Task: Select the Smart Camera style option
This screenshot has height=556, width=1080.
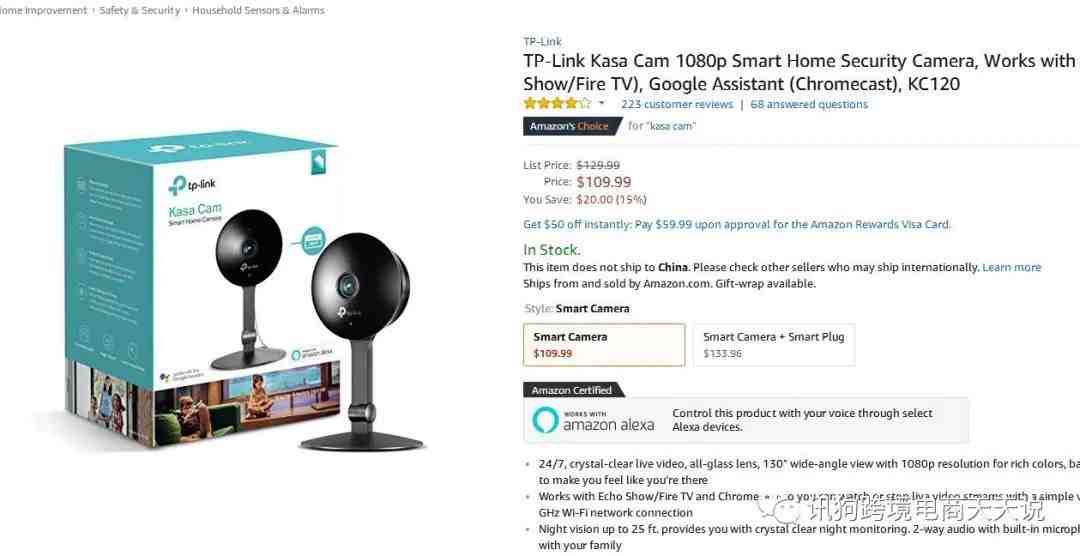Action: click(x=604, y=344)
